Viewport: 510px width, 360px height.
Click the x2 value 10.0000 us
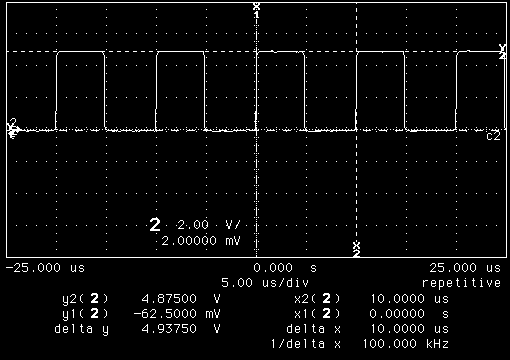click(x=410, y=299)
